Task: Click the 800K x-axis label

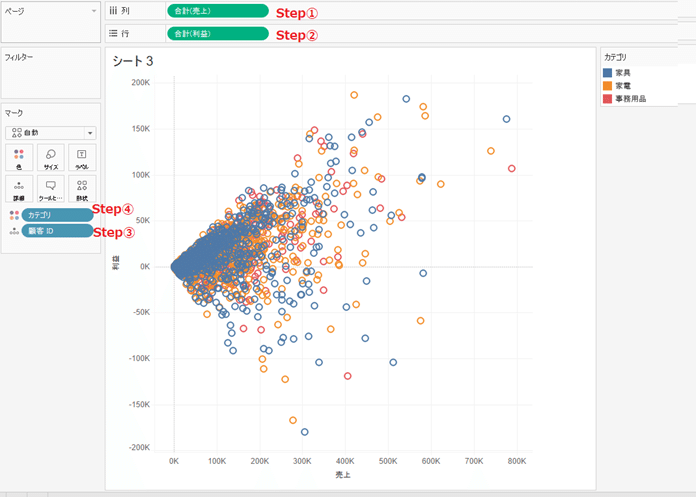Action: point(517,461)
